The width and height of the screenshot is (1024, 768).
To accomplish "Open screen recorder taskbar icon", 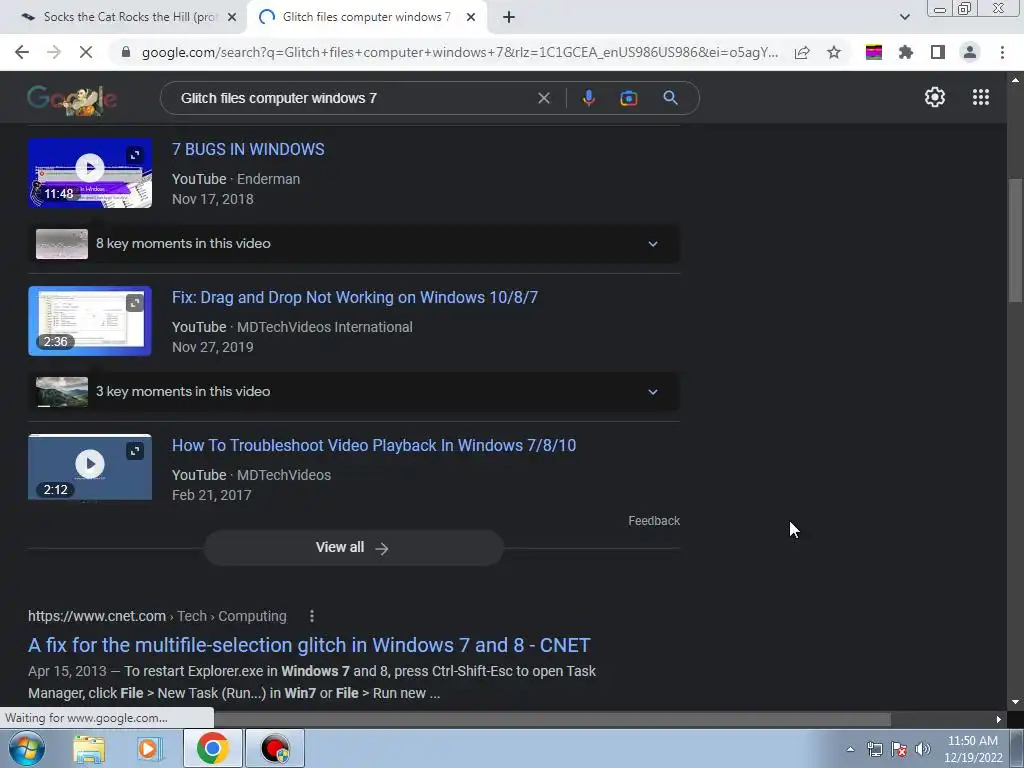I will 275,748.
